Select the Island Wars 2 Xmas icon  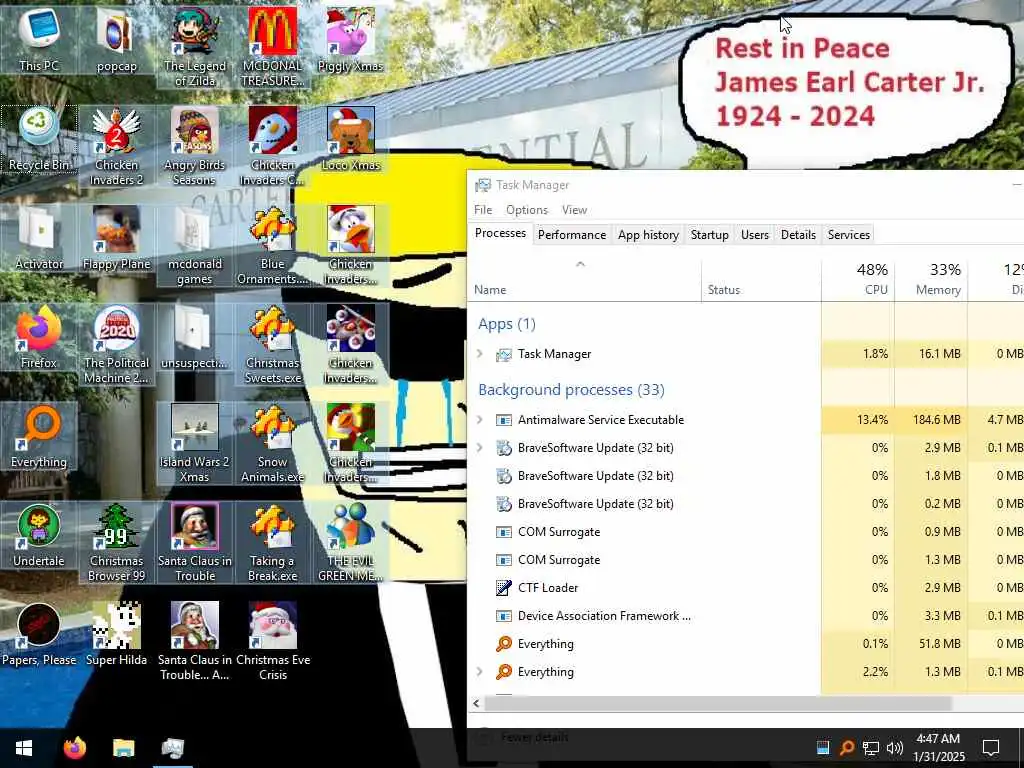pyautogui.click(x=195, y=444)
